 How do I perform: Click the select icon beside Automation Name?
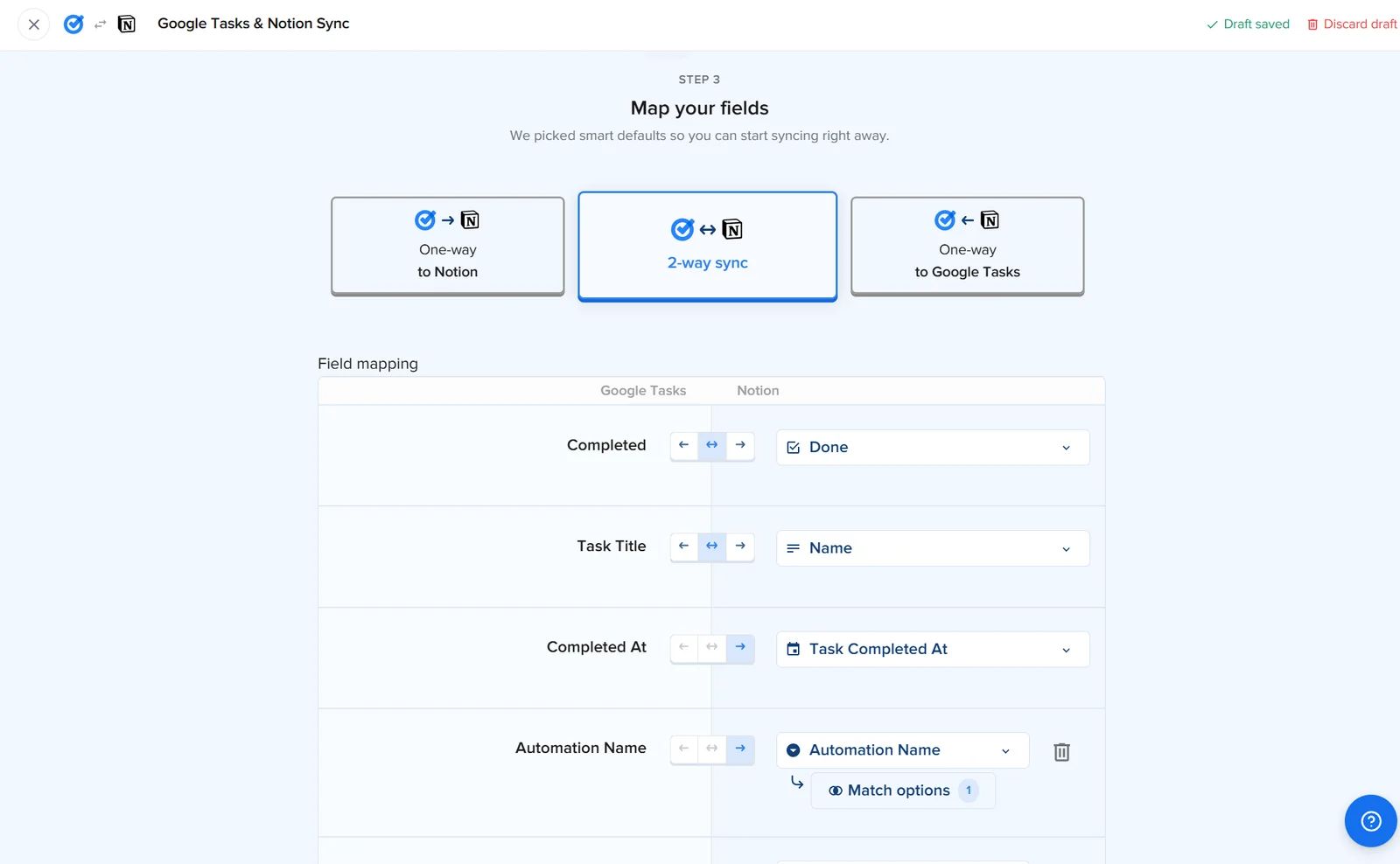point(794,750)
